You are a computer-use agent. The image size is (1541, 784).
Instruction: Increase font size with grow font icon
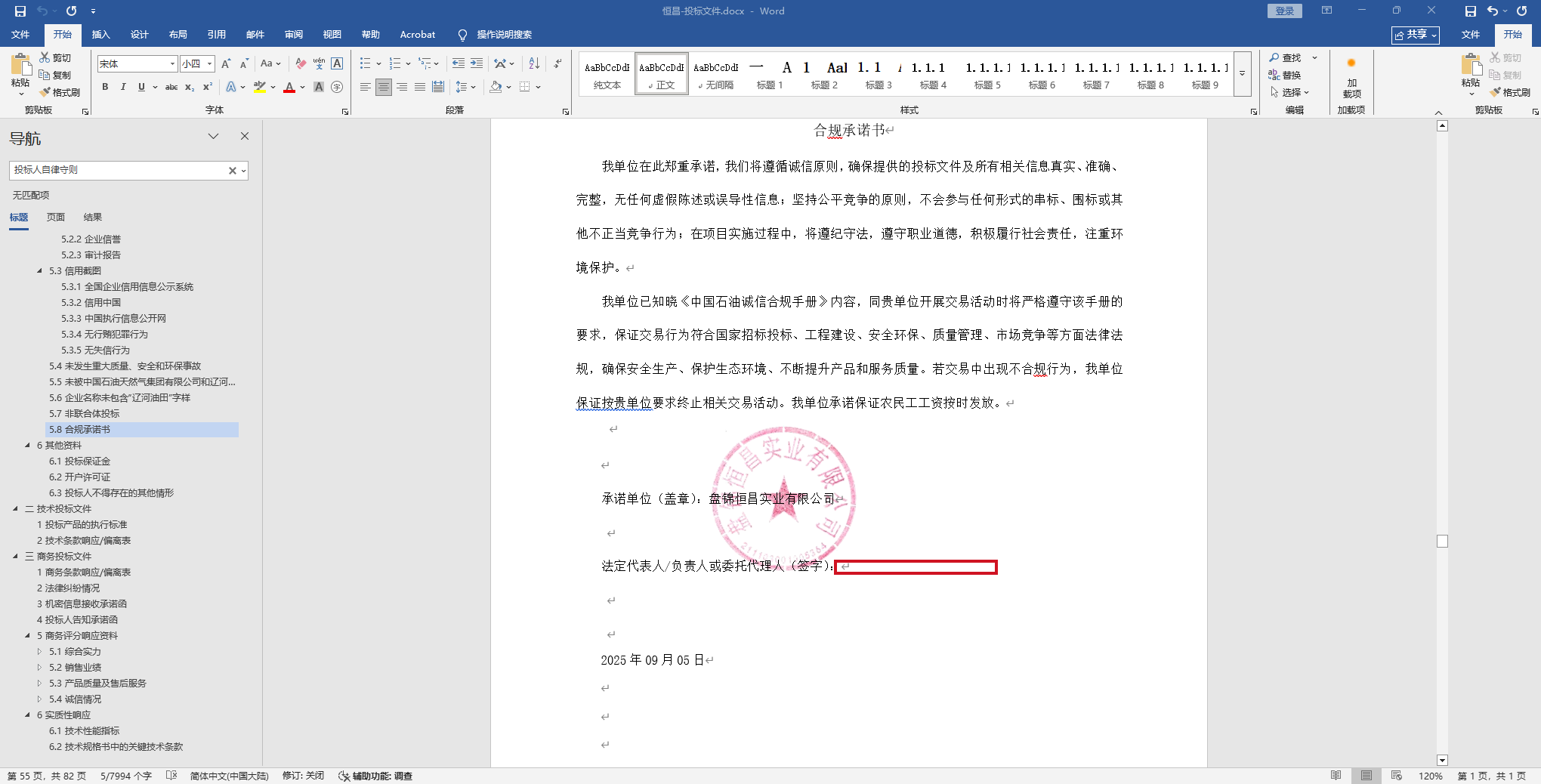click(226, 64)
